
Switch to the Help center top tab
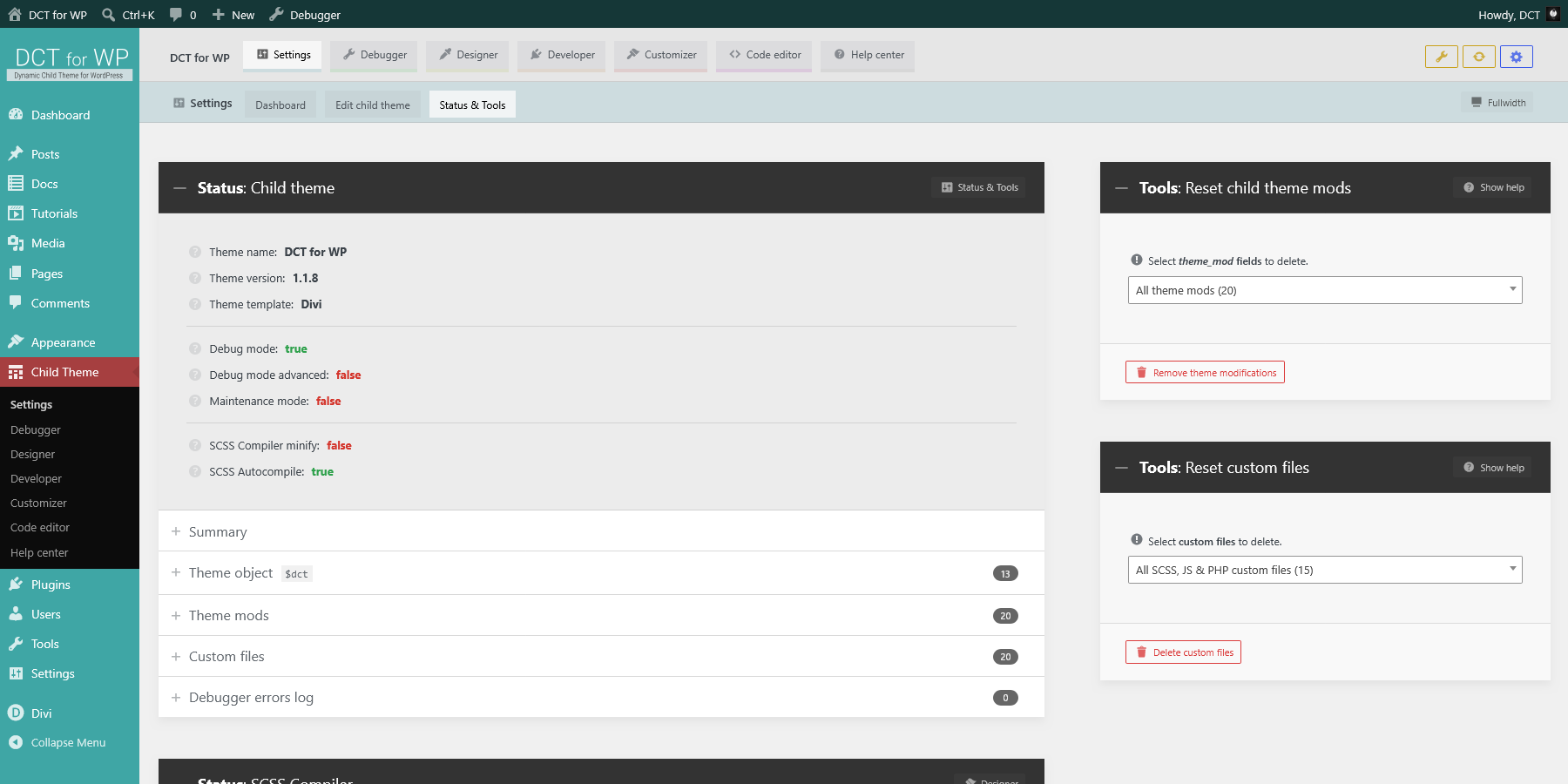(x=868, y=55)
